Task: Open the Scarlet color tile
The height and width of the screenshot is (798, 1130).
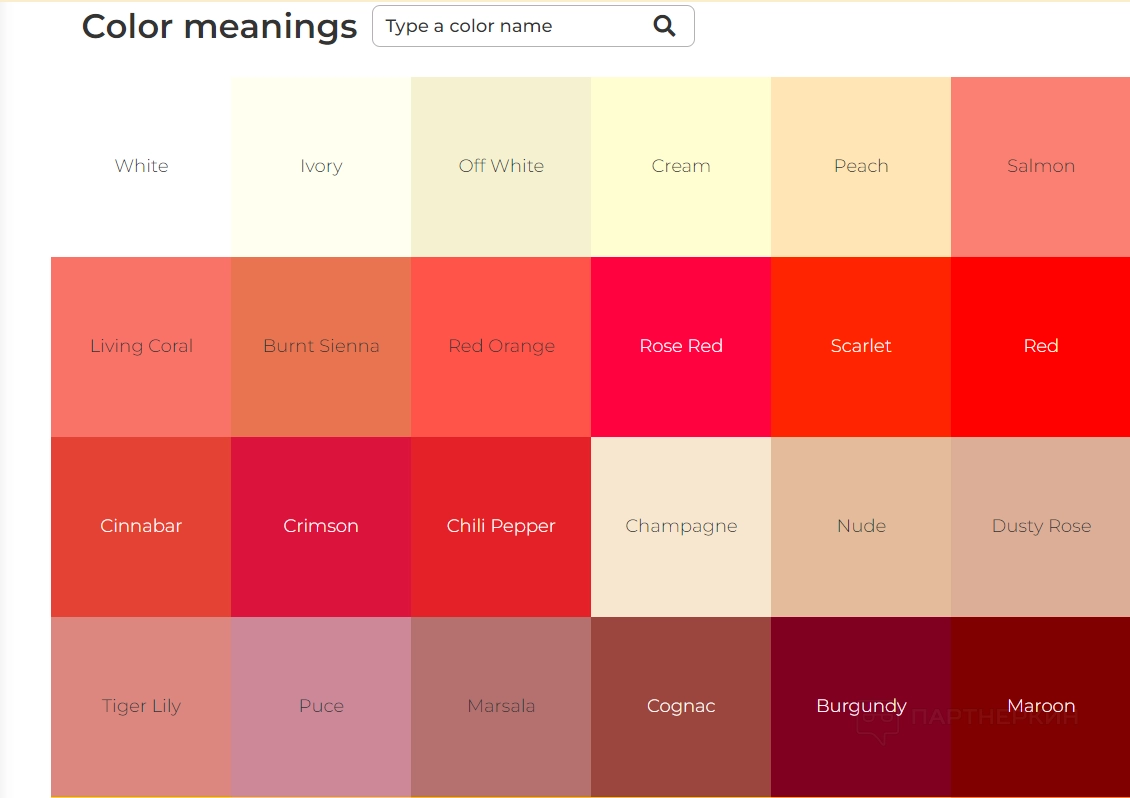Action: (861, 346)
